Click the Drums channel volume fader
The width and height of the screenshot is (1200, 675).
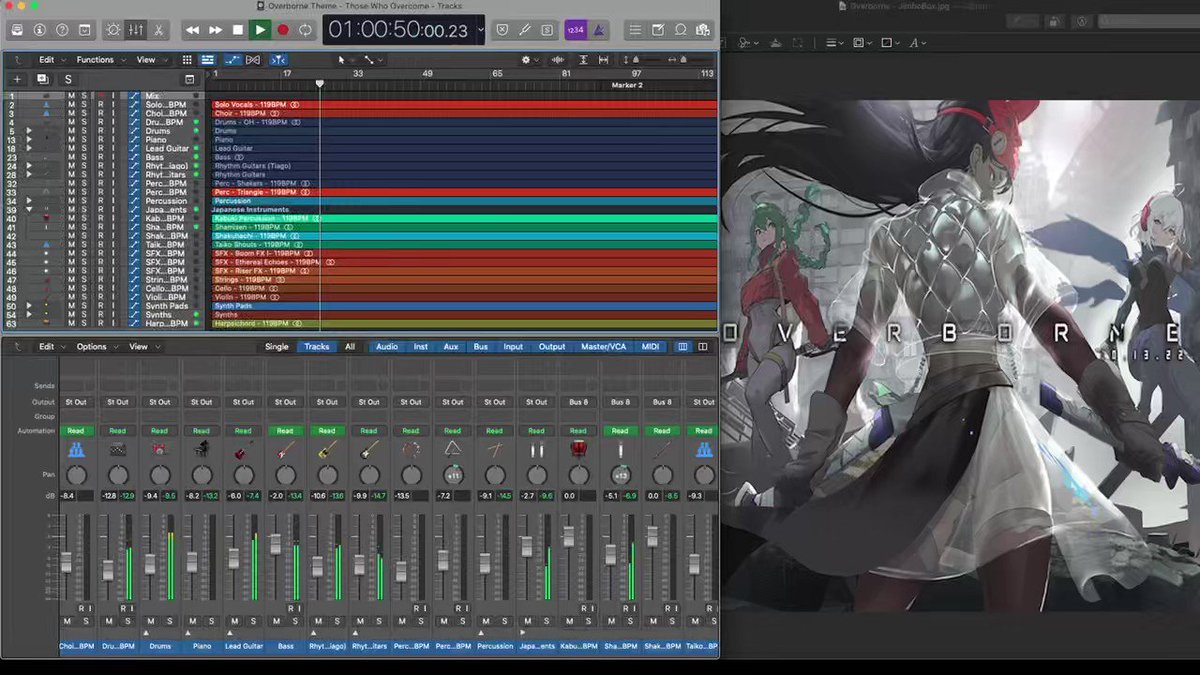tap(150, 563)
